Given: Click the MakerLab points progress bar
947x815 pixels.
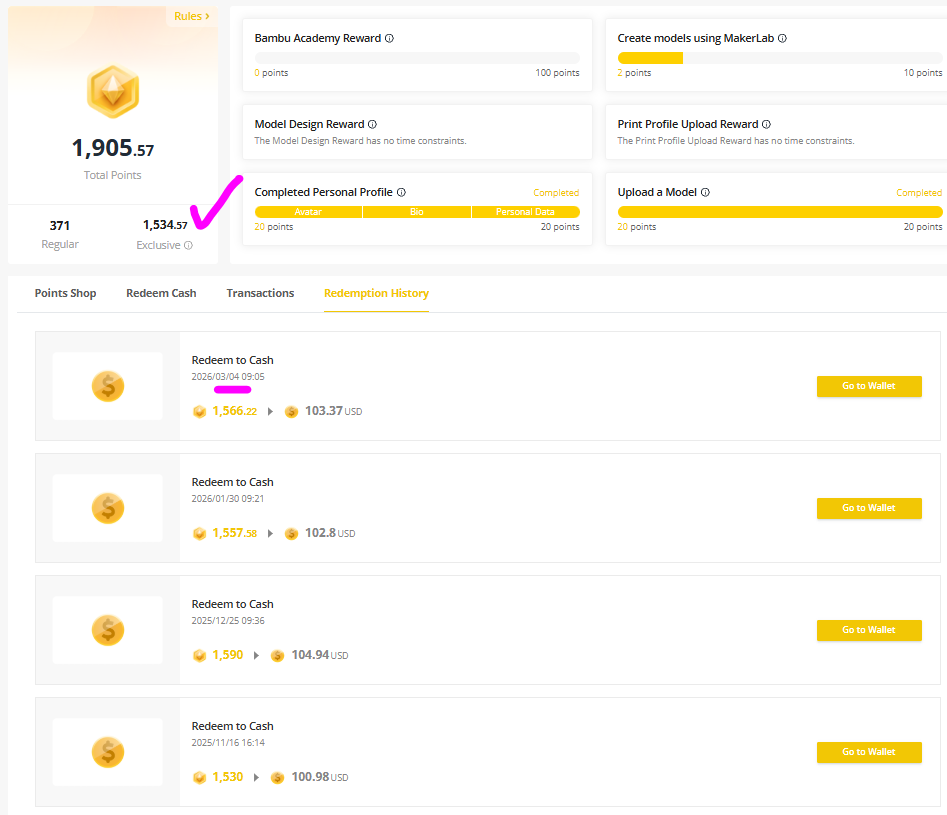Looking at the screenshot, I should click(x=779, y=58).
